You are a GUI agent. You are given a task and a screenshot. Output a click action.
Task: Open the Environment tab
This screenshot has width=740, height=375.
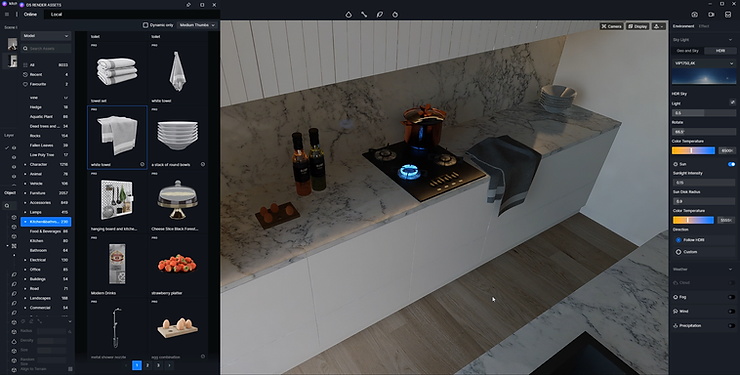pyautogui.click(x=683, y=26)
